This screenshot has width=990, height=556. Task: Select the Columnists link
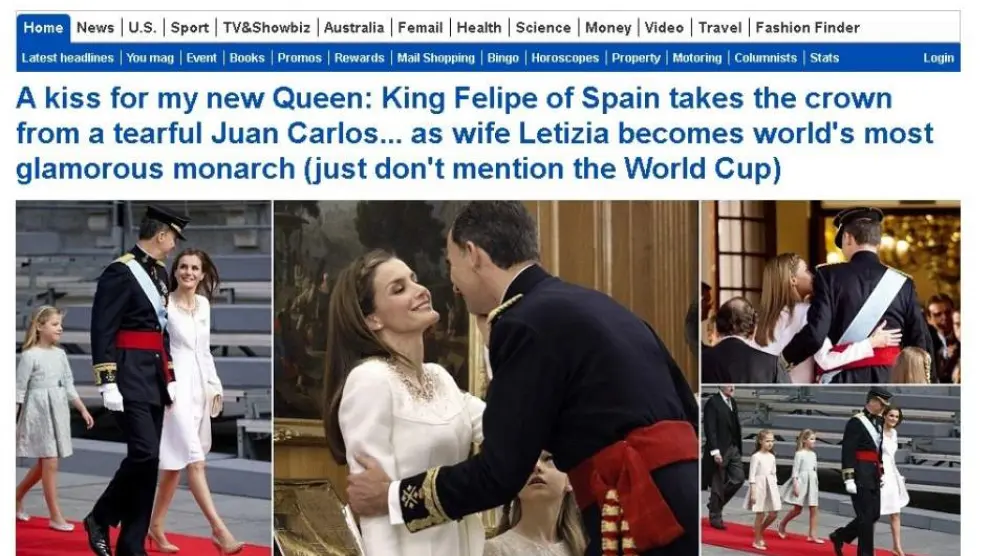pyautogui.click(x=765, y=58)
